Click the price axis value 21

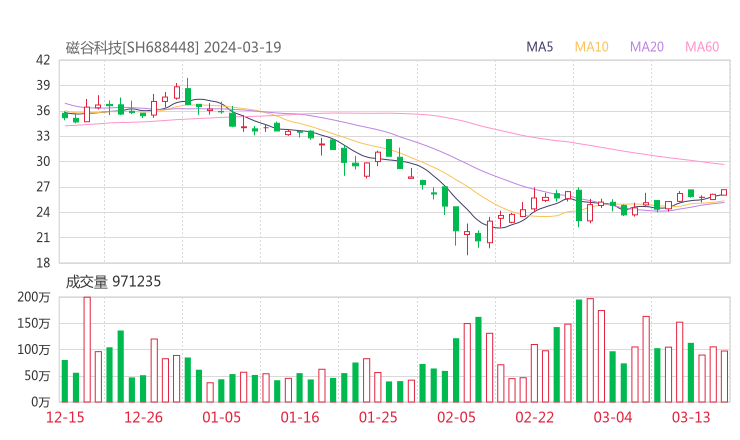[x=43, y=237]
